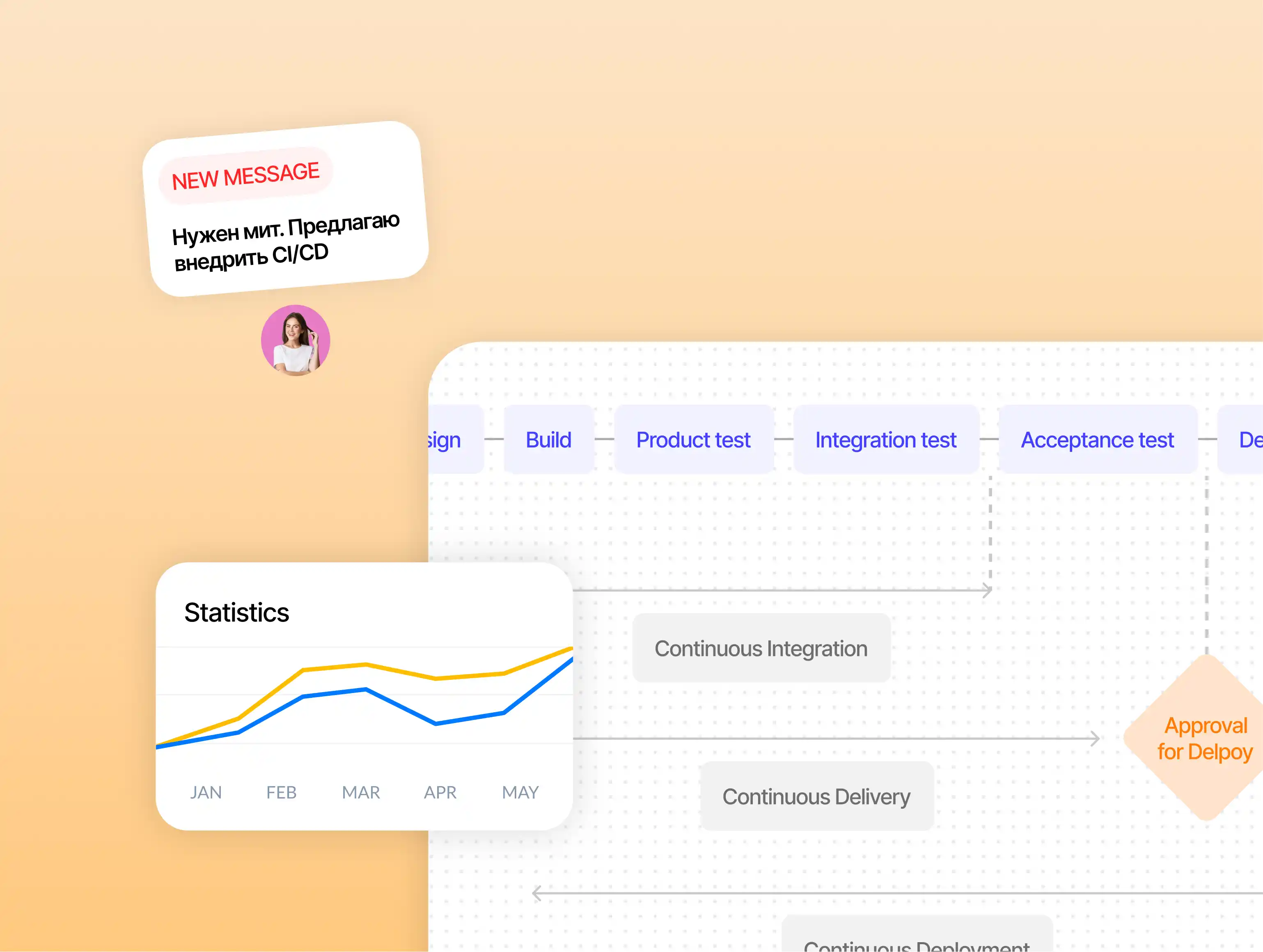Image resolution: width=1263 pixels, height=952 pixels.
Task: Click the Acceptance test stage box
Action: click(x=1097, y=440)
